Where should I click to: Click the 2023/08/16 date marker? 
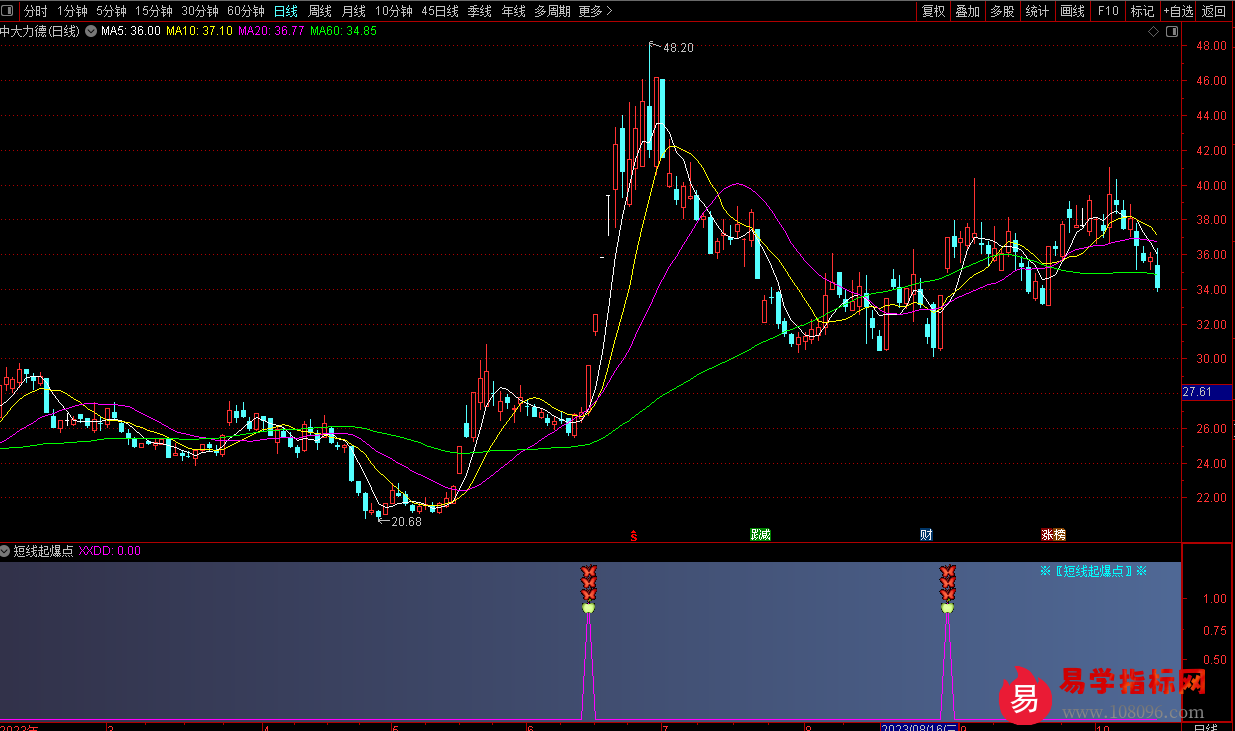click(x=919, y=727)
